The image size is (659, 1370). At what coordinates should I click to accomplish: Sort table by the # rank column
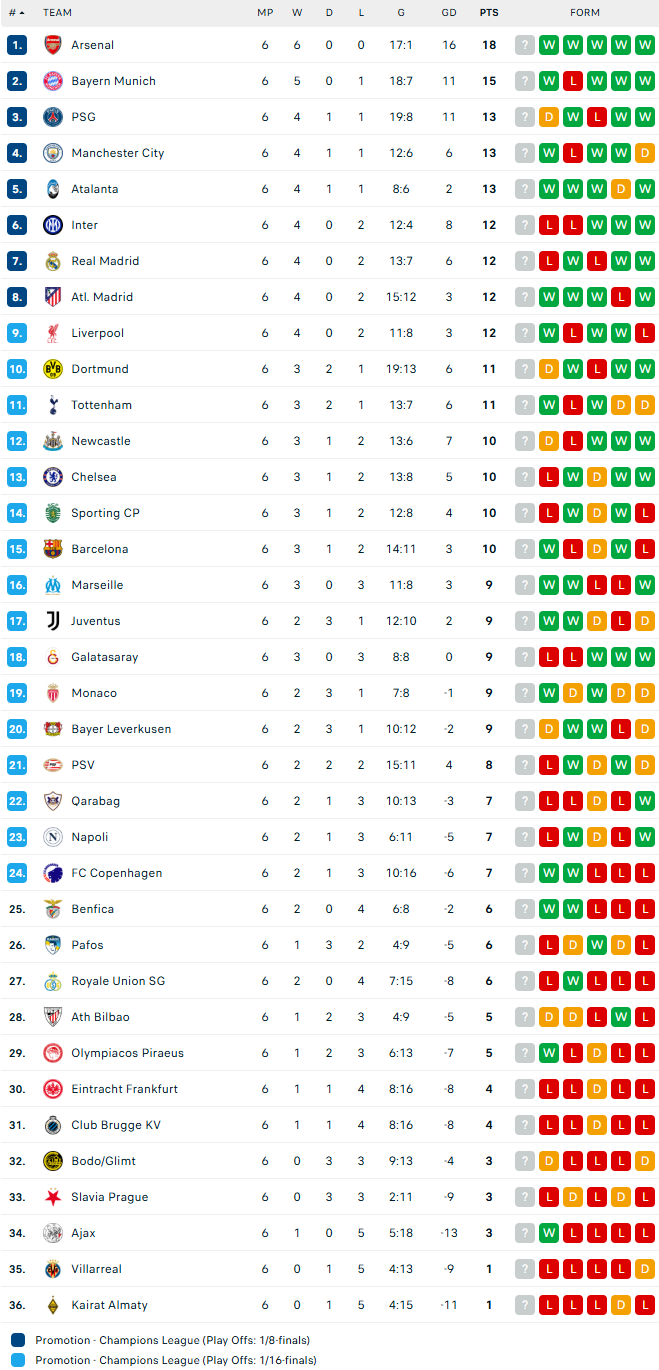(16, 13)
